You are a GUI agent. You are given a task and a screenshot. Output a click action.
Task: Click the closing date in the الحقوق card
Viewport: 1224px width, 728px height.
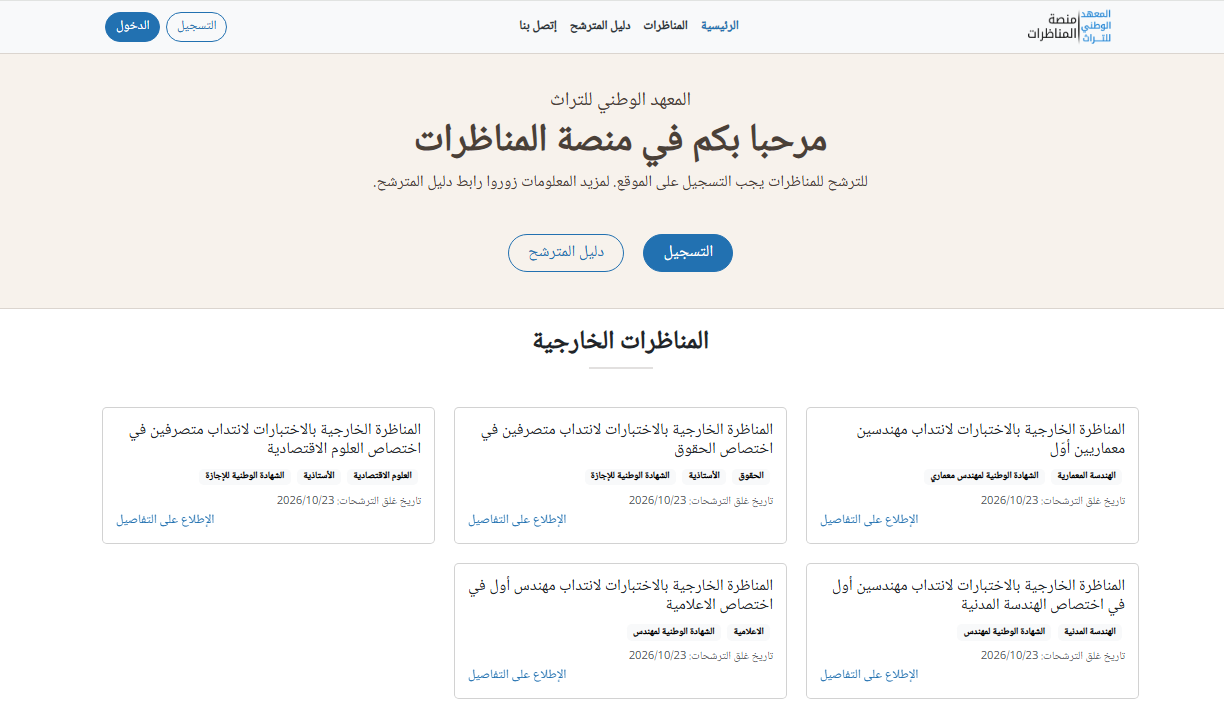[701, 500]
